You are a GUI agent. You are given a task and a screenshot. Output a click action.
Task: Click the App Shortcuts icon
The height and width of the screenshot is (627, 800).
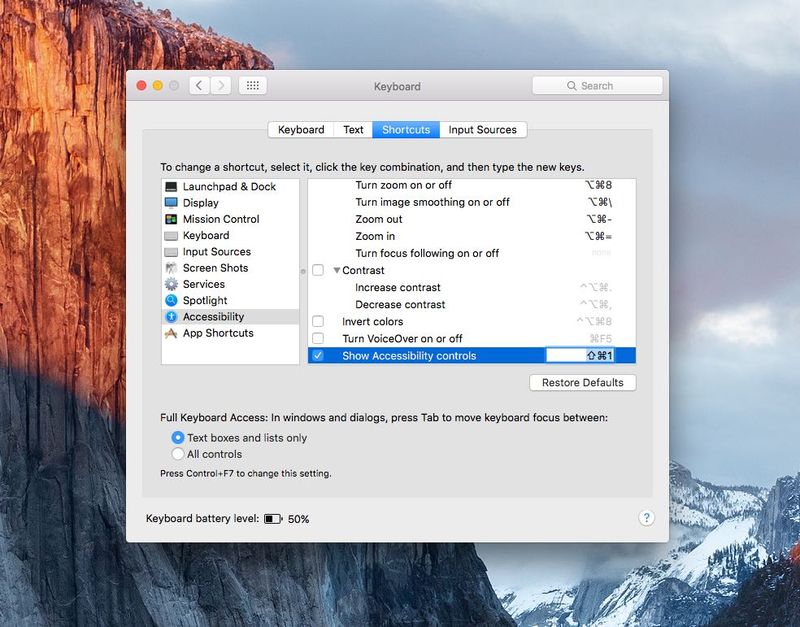point(171,333)
